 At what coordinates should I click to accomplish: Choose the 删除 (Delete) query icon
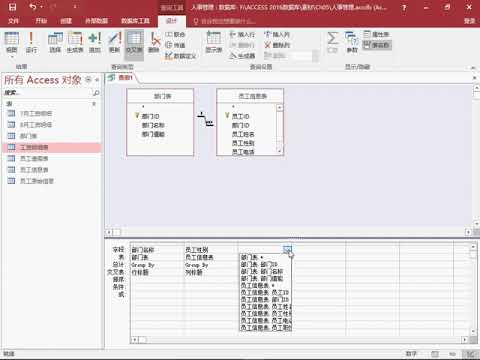coord(154,43)
